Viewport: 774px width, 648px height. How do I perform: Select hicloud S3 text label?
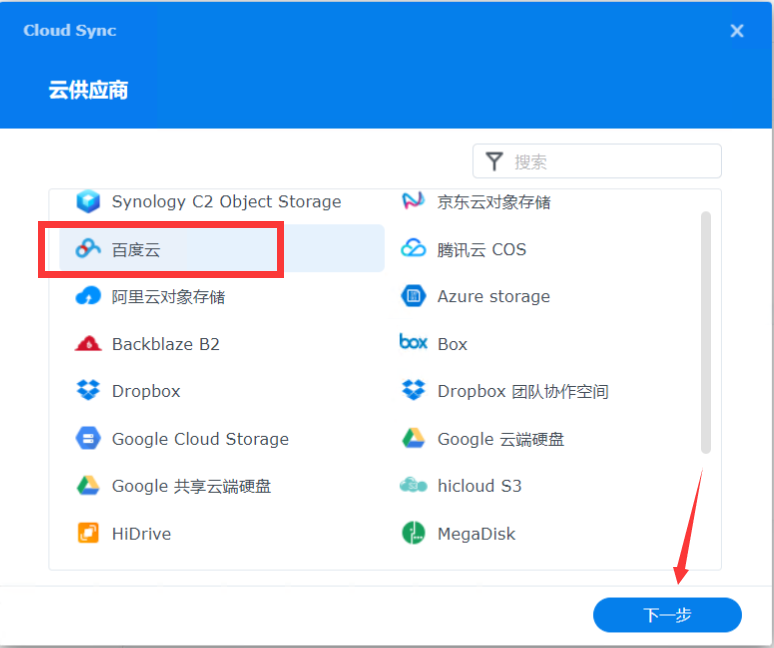click(x=479, y=486)
